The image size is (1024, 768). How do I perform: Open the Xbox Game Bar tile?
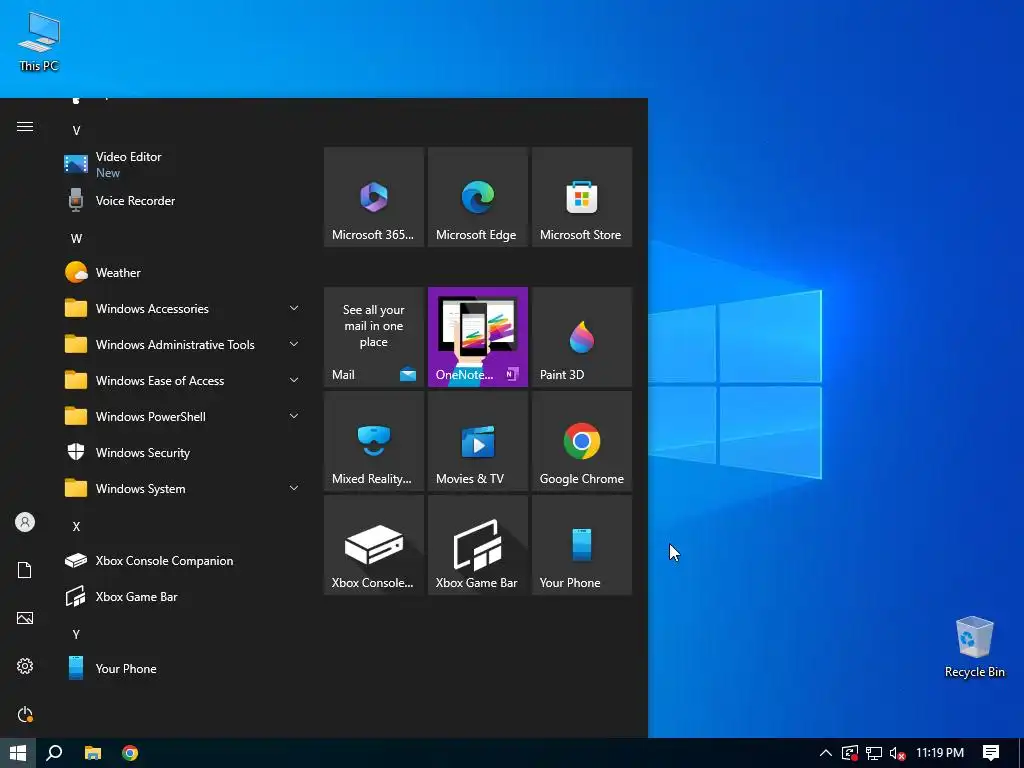(477, 545)
